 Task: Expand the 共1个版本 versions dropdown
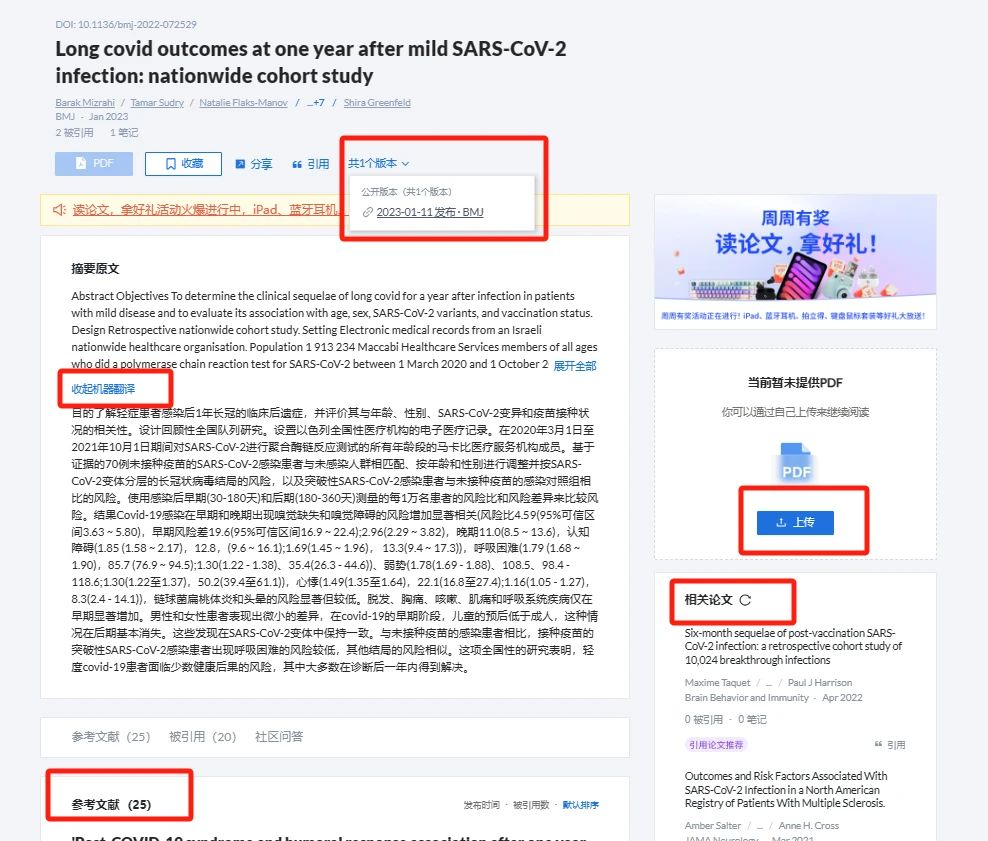379,163
